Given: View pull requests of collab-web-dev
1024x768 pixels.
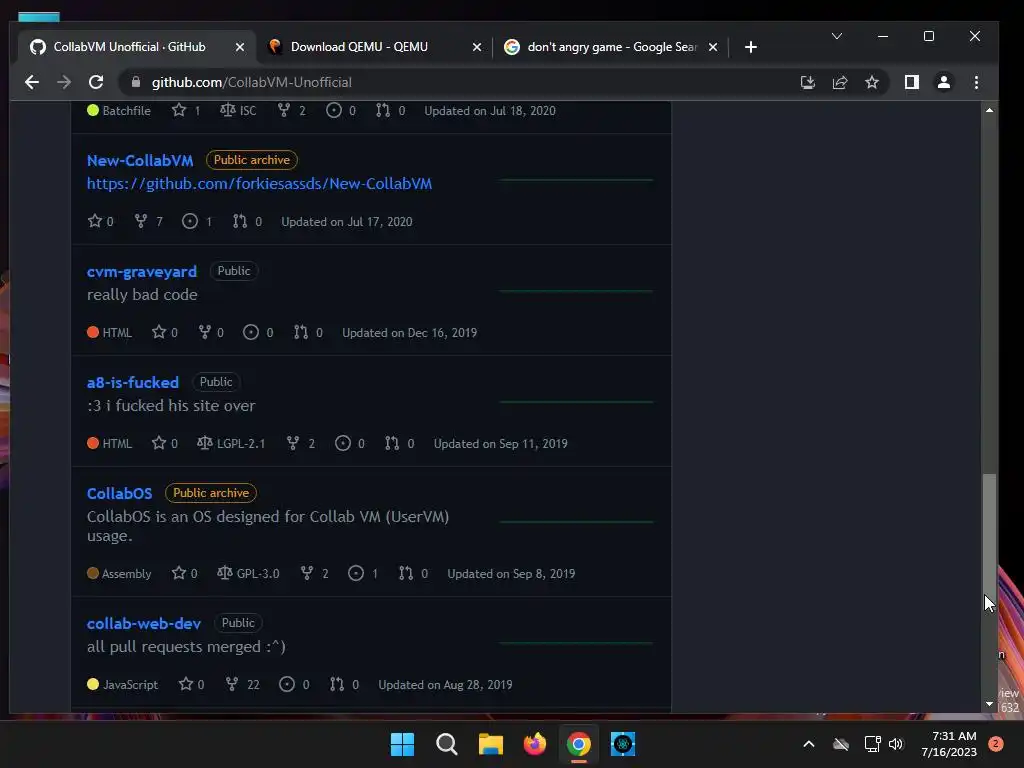Looking at the screenshot, I should tap(344, 684).
